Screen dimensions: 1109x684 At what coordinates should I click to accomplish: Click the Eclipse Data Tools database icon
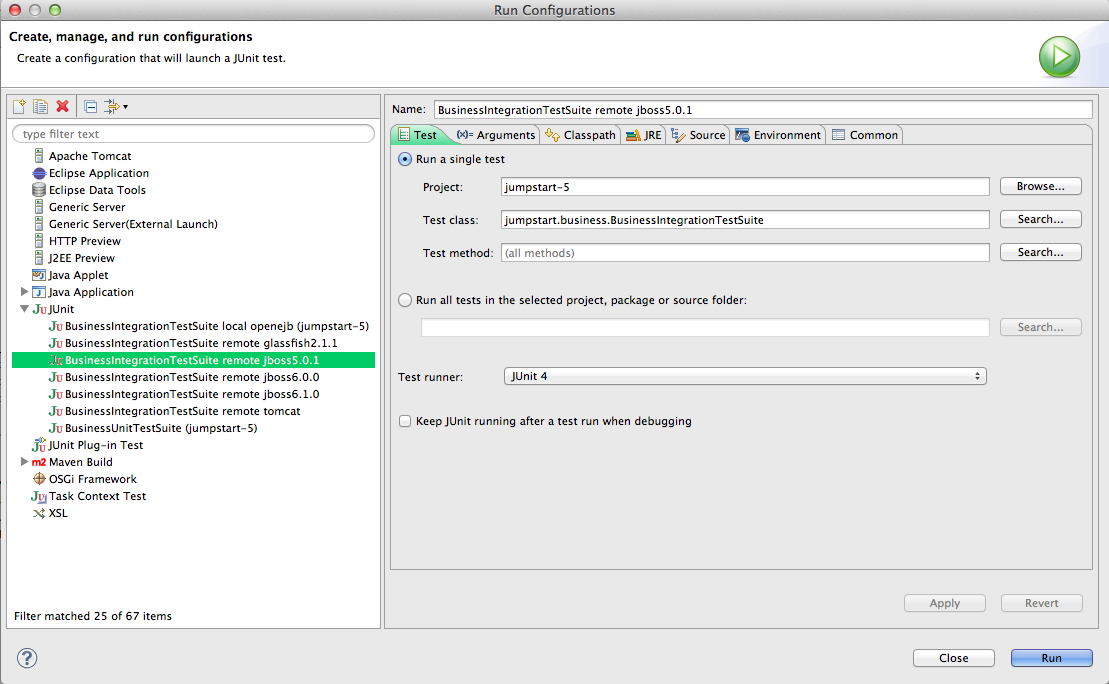(x=39, y=190)
